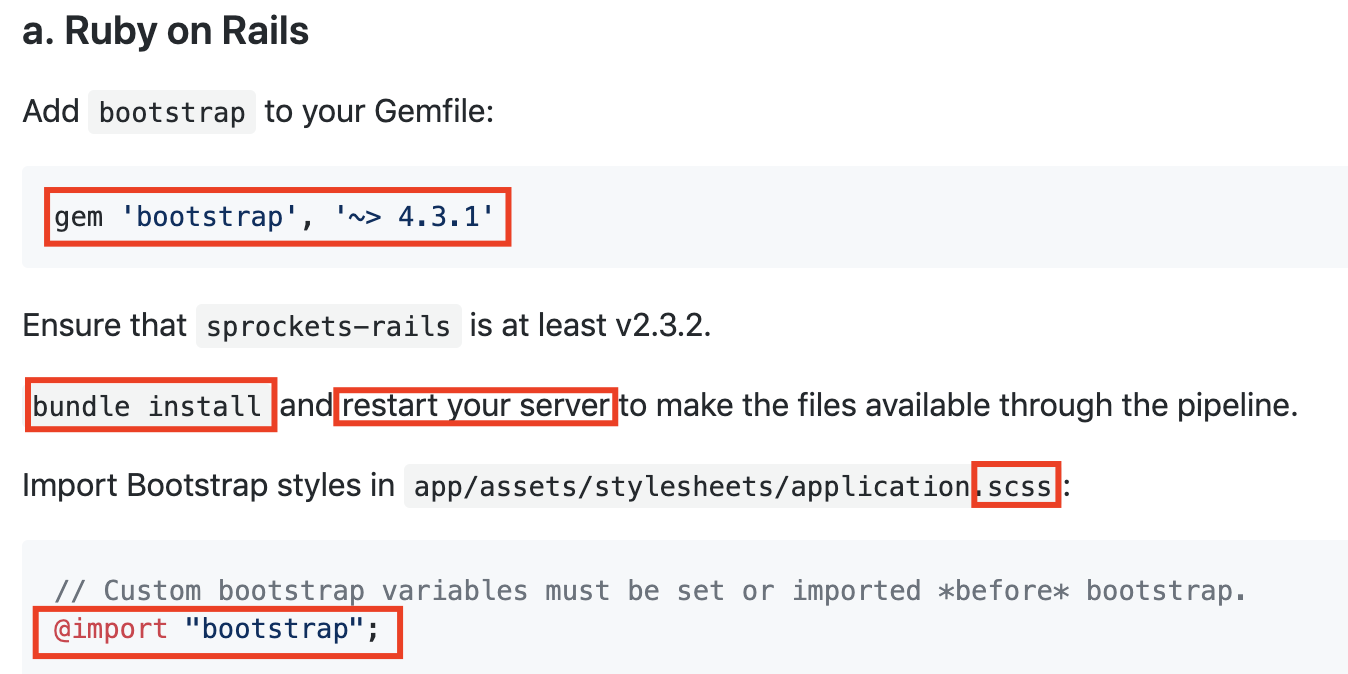1348x674 pixels.
Task: Click the 'bundle install' inline code
Action: pos(147,406)
